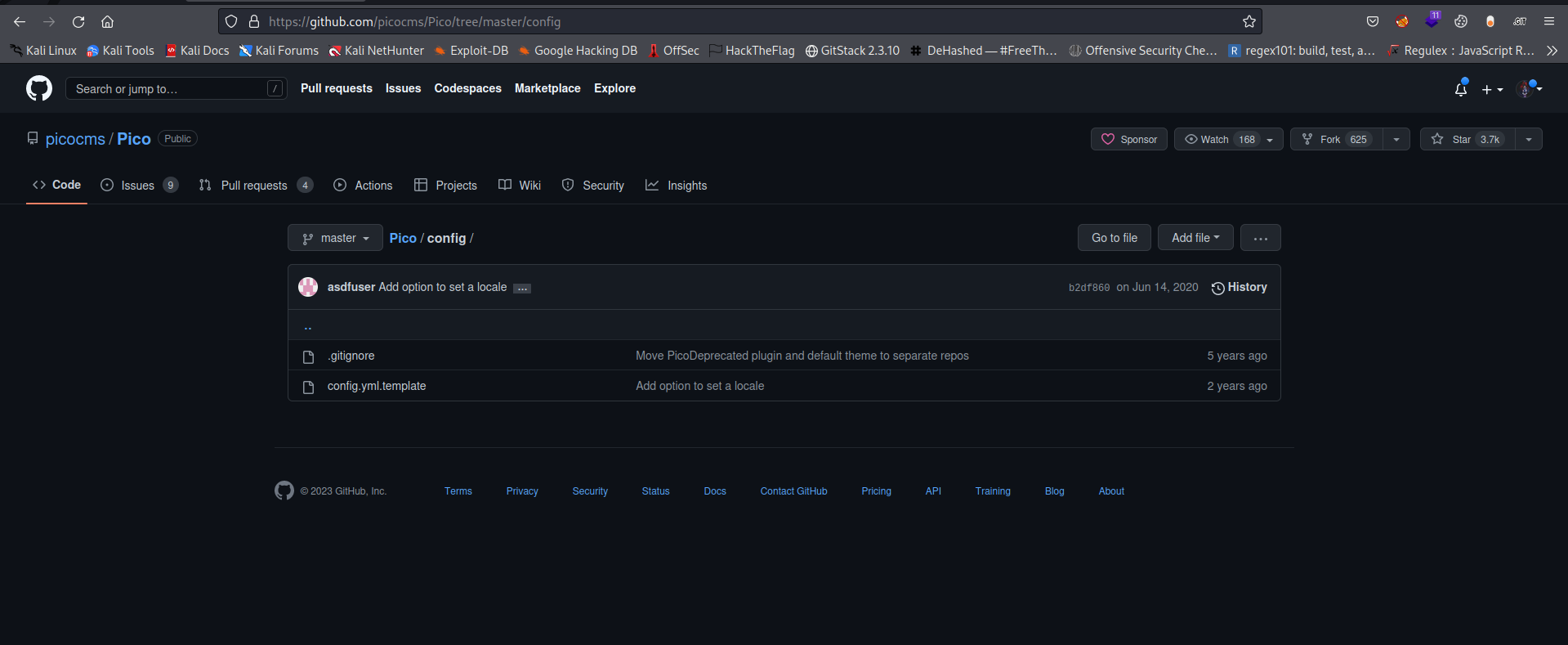Image resolution: width=1568 pixels, height=645 pixels.
Task: Open the Add file dropdown
Action: pos(1195,238)
